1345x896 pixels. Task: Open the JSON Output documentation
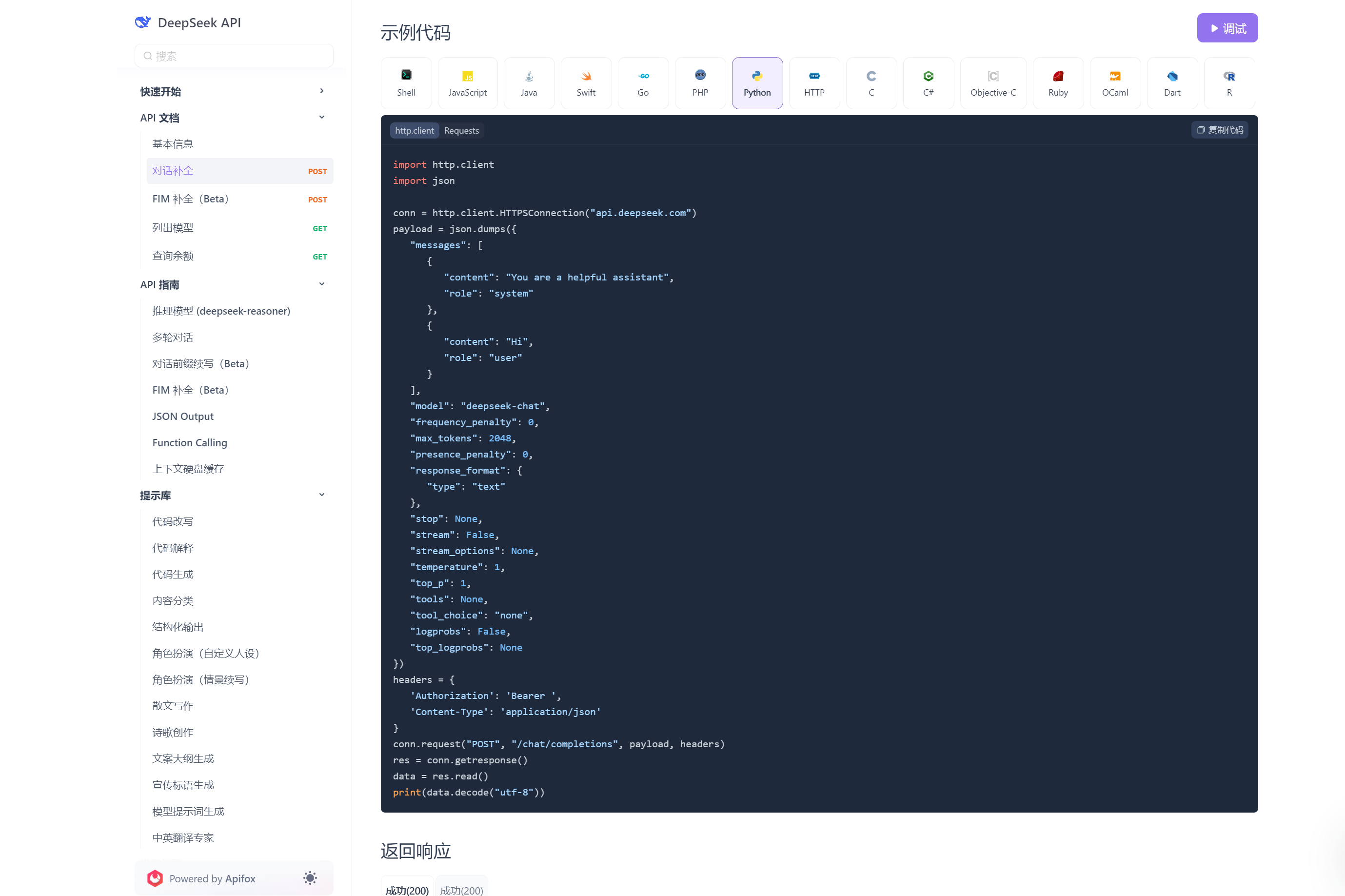(183, 416)
